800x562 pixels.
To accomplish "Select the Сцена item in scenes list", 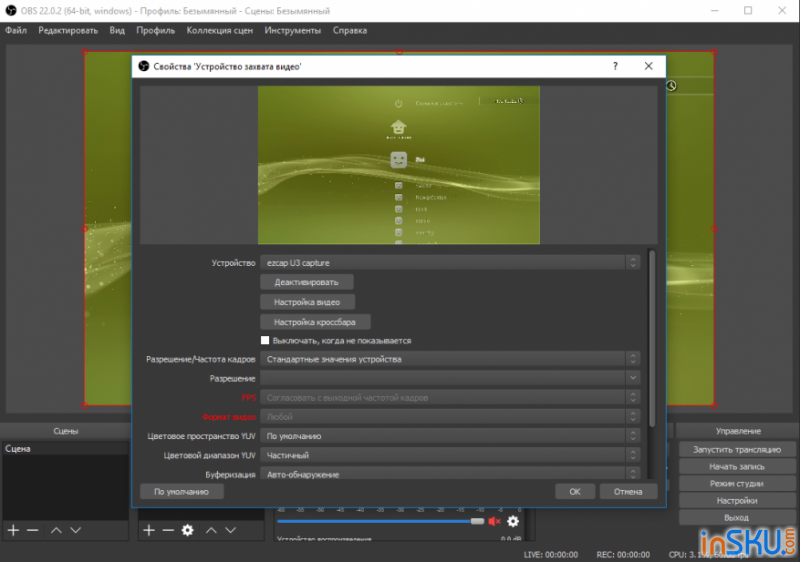I will click(x=65, y=449).
